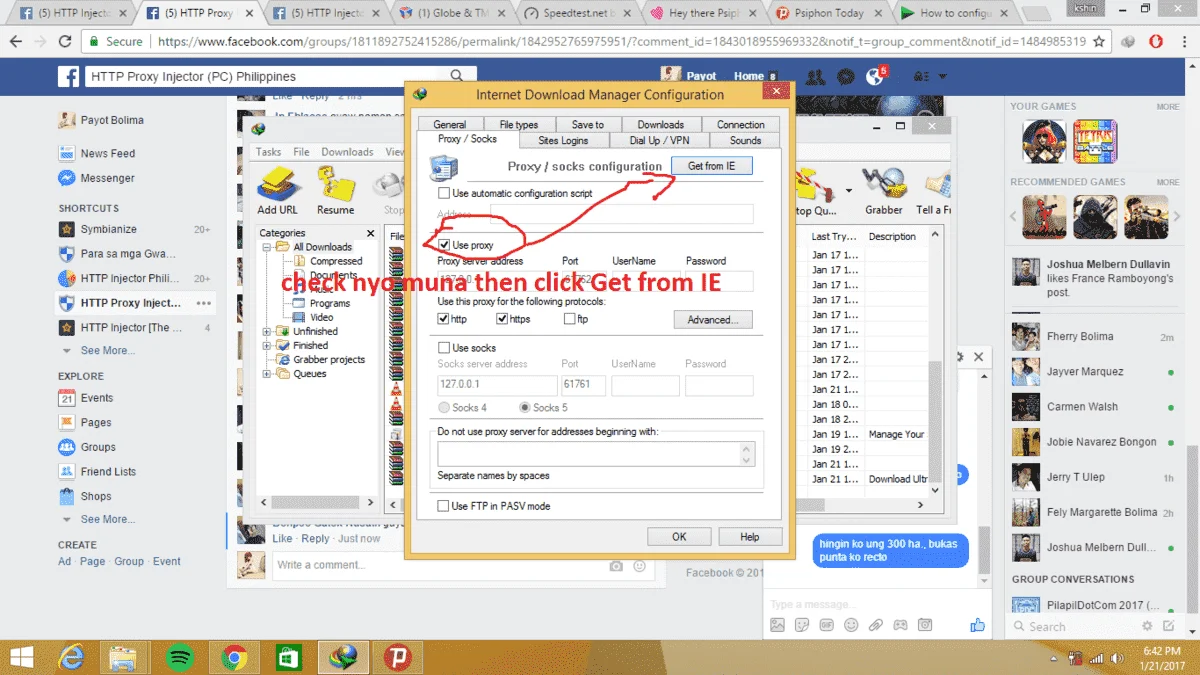Toggle the http protocol checkbox
This screenshot has height=675, width=1200.
[444, 319]
